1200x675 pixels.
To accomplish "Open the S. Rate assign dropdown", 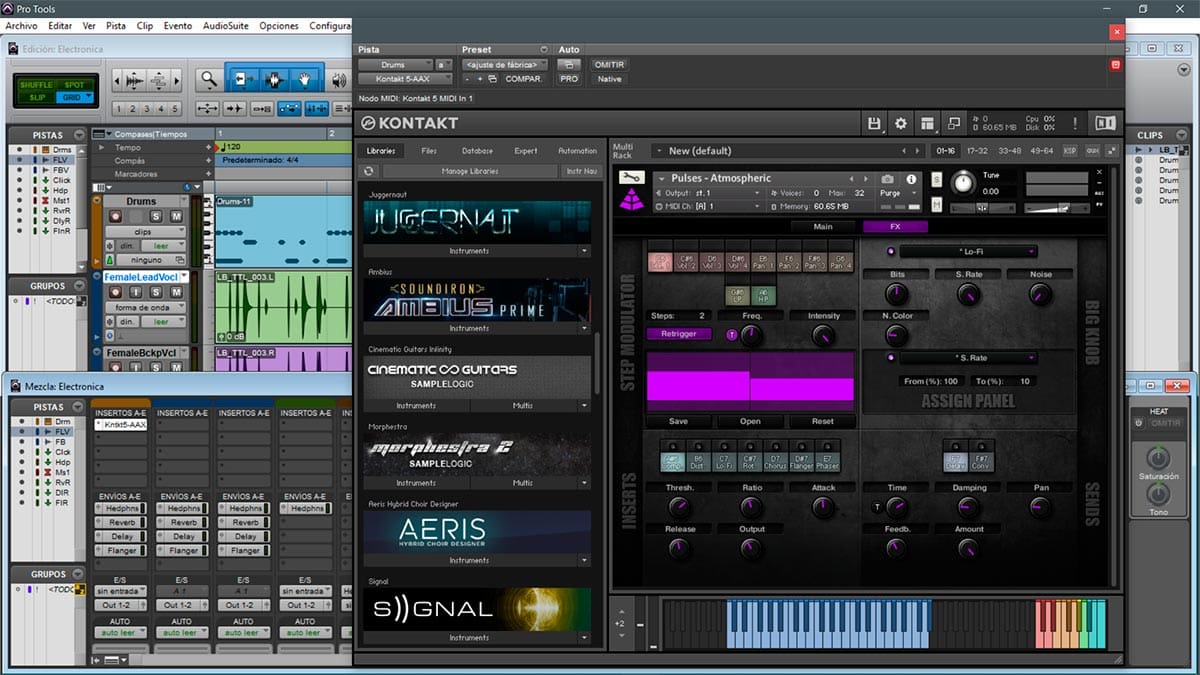I will (x=968, y=357).
